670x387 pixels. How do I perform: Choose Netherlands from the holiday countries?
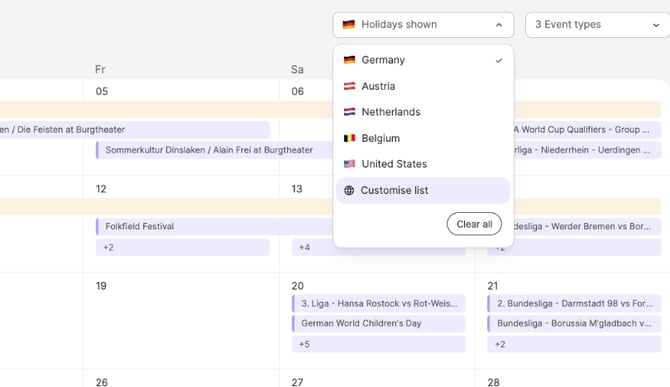pyautogui.click(x=423, y=112)
